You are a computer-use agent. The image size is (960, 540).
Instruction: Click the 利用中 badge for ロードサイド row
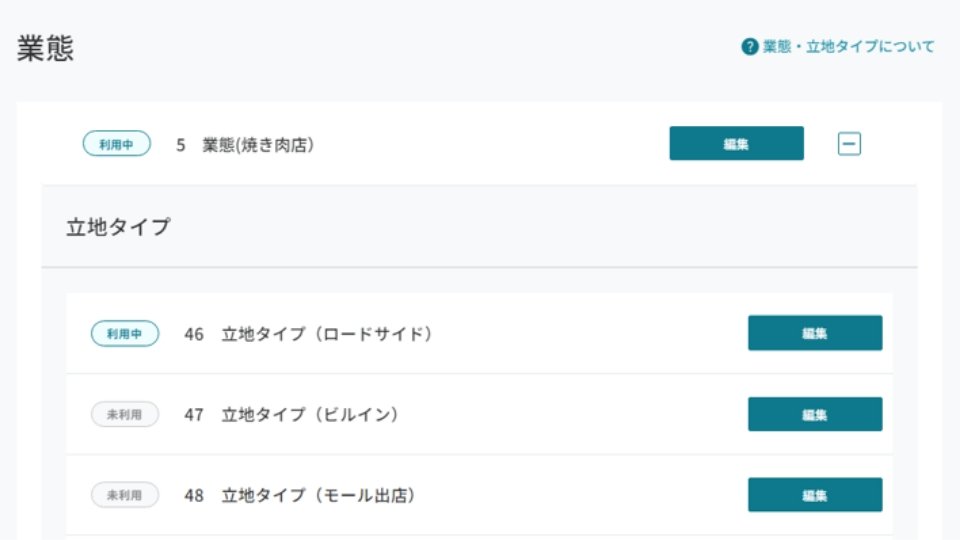coord(124,334)
